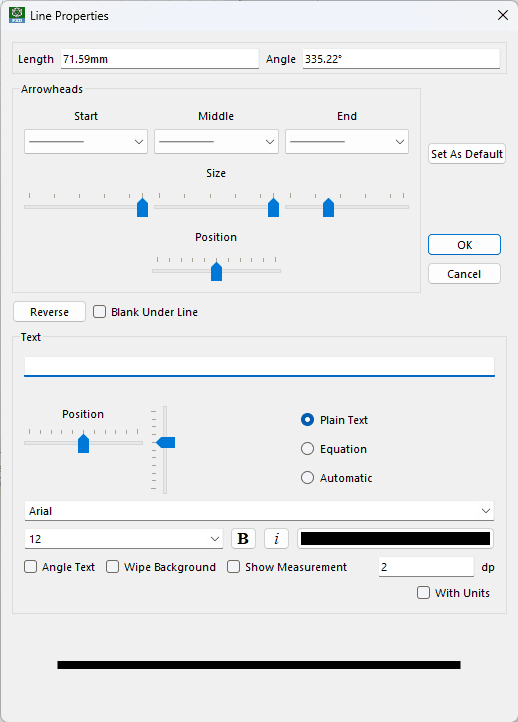Image resolution: width=518 pixels, height=722 pixels.
Task: Toggle the Bold text button
Action: tap(243, 538)
